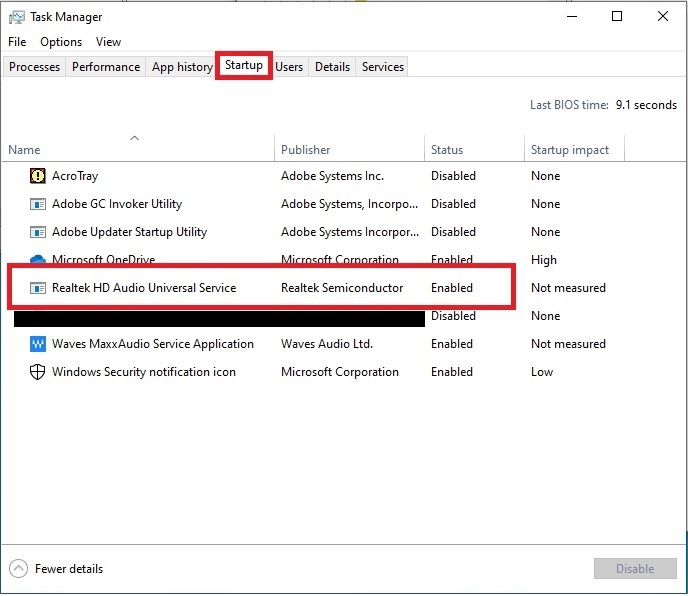Image resolution: width=688 pixels, height=596 pixels.
Task: Click Enabled status in Windows Security row
Action: pos(452,372)
